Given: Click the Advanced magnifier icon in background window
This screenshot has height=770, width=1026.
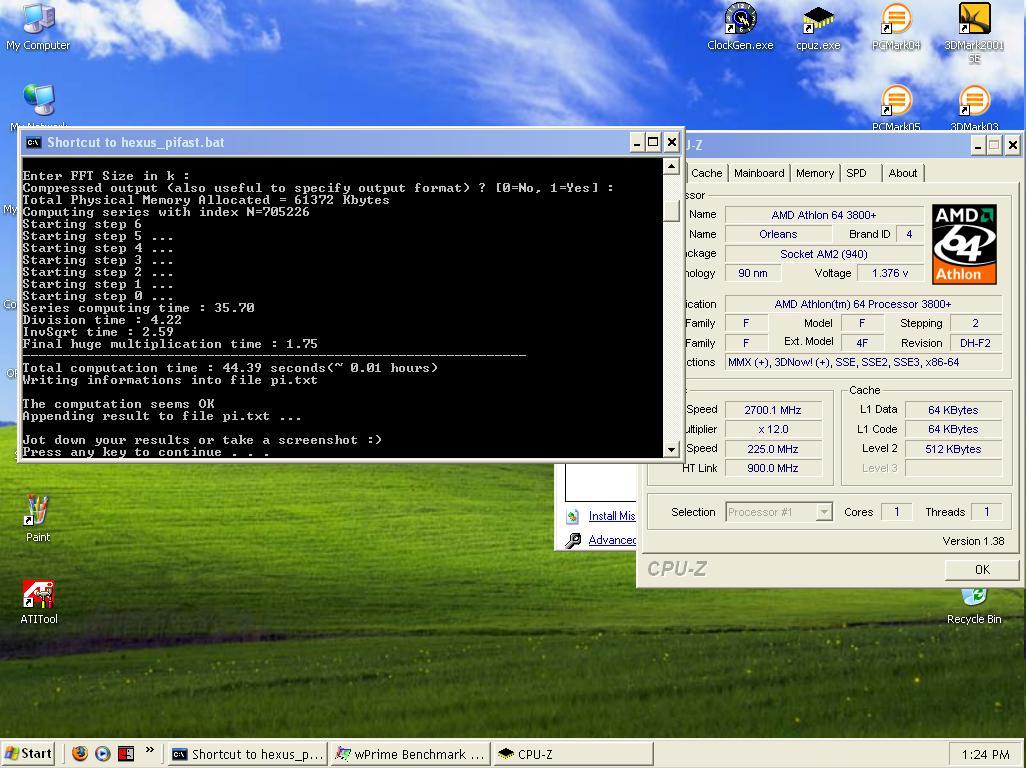Looking at the screenshot, I should click(x=573, y=540).
